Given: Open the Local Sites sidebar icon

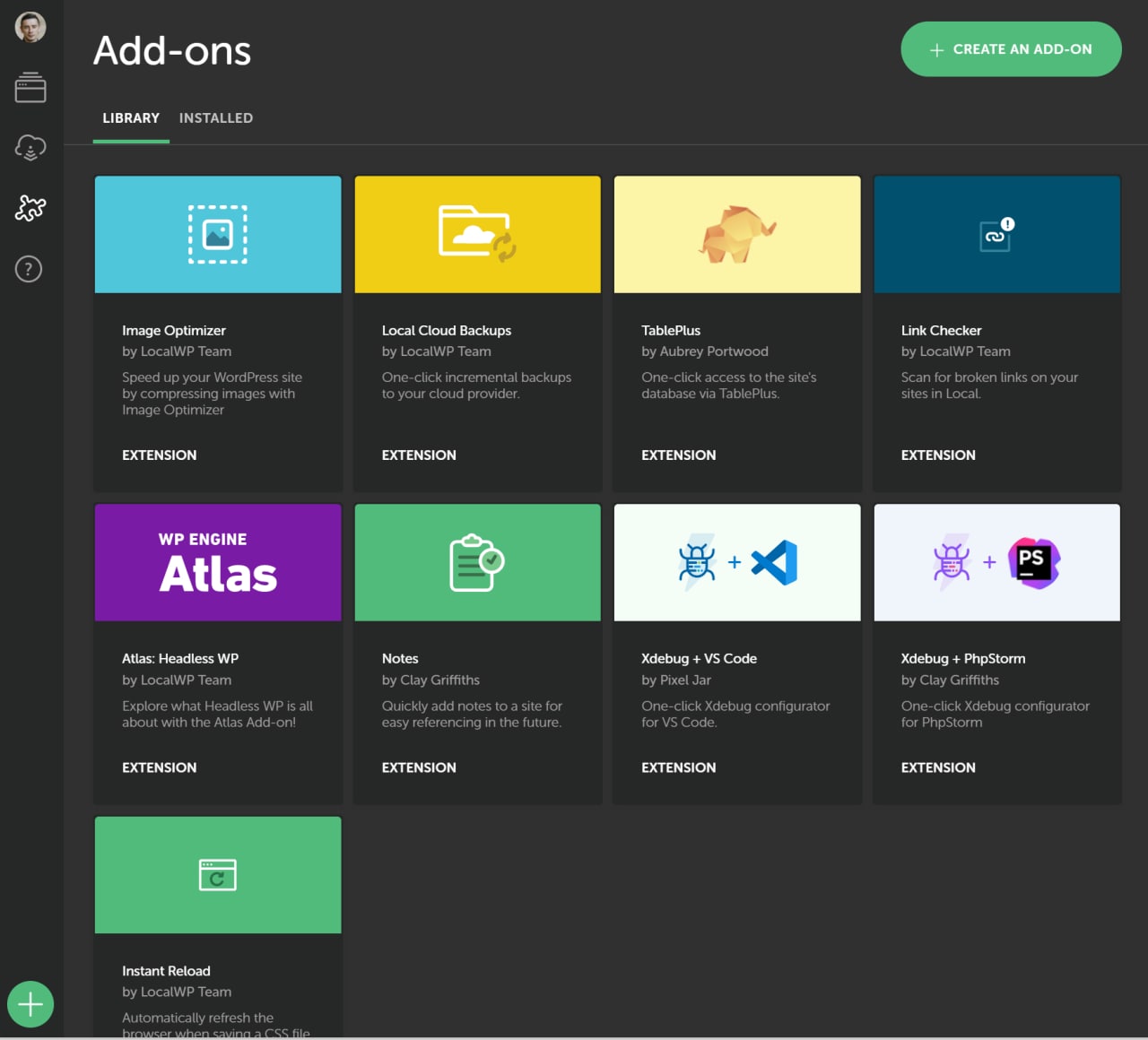Looking at the screenshot, I should coord(30,88).
